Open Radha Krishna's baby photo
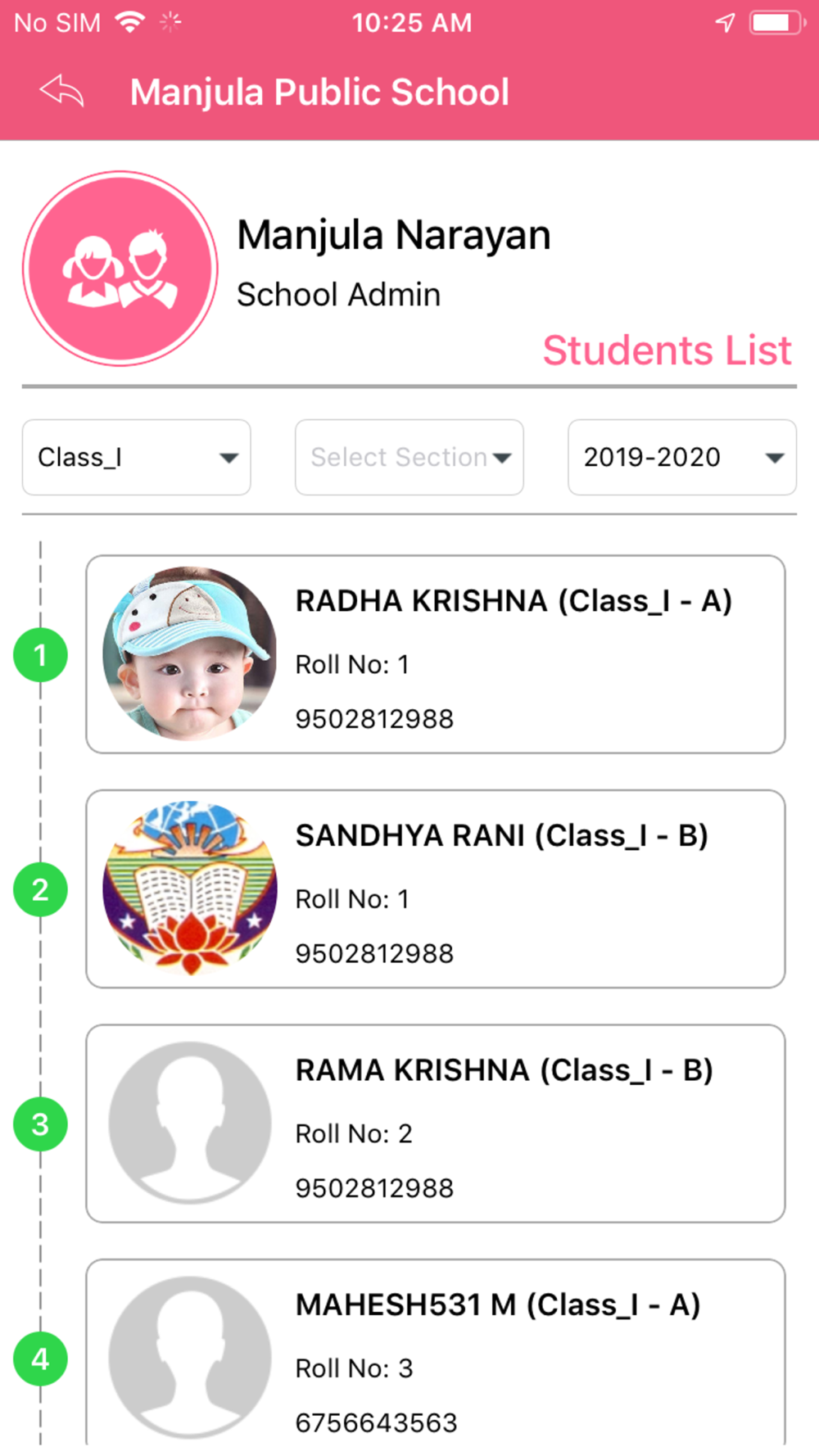 point(190,653)
